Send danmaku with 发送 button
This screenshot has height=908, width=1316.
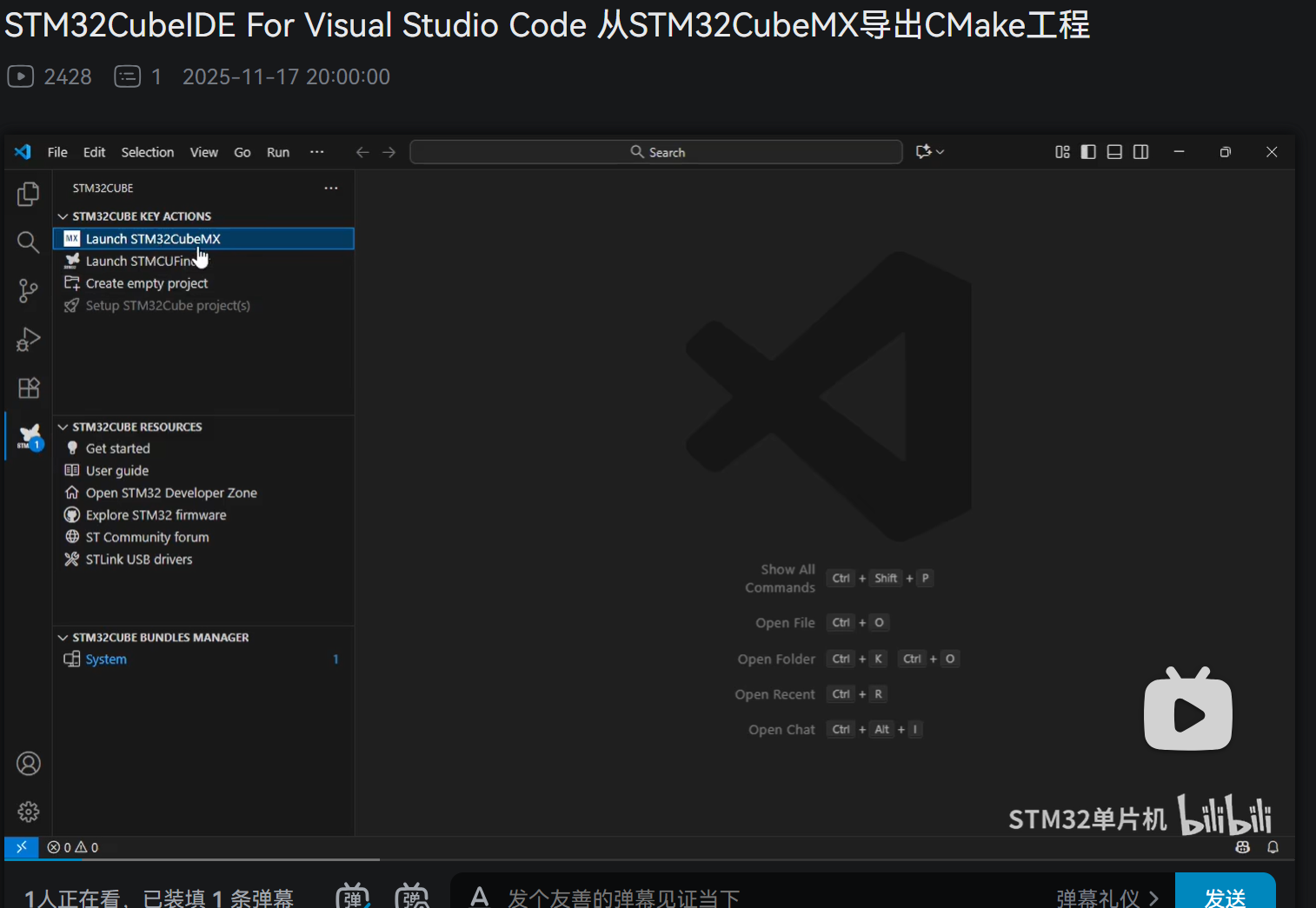(x=1226, y=892)
